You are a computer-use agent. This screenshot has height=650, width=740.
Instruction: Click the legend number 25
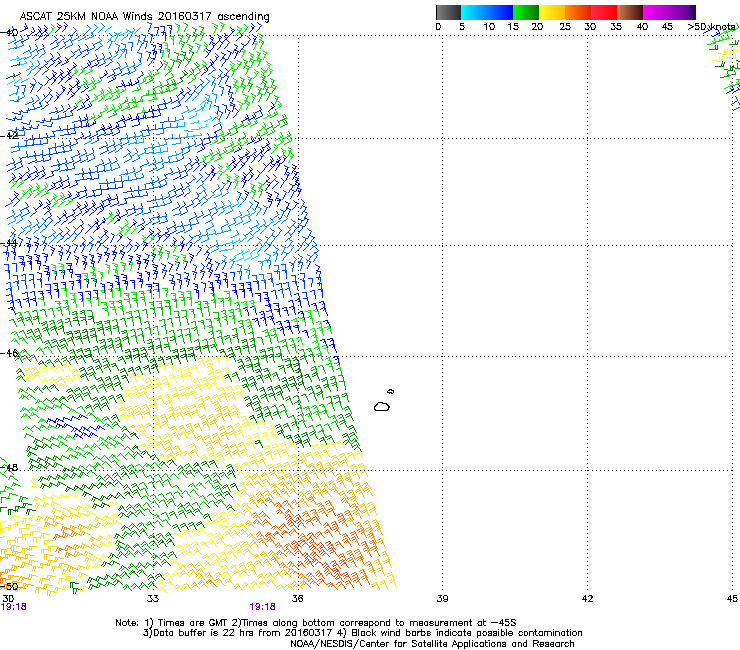pyautogui.click(x=565, y=27)
